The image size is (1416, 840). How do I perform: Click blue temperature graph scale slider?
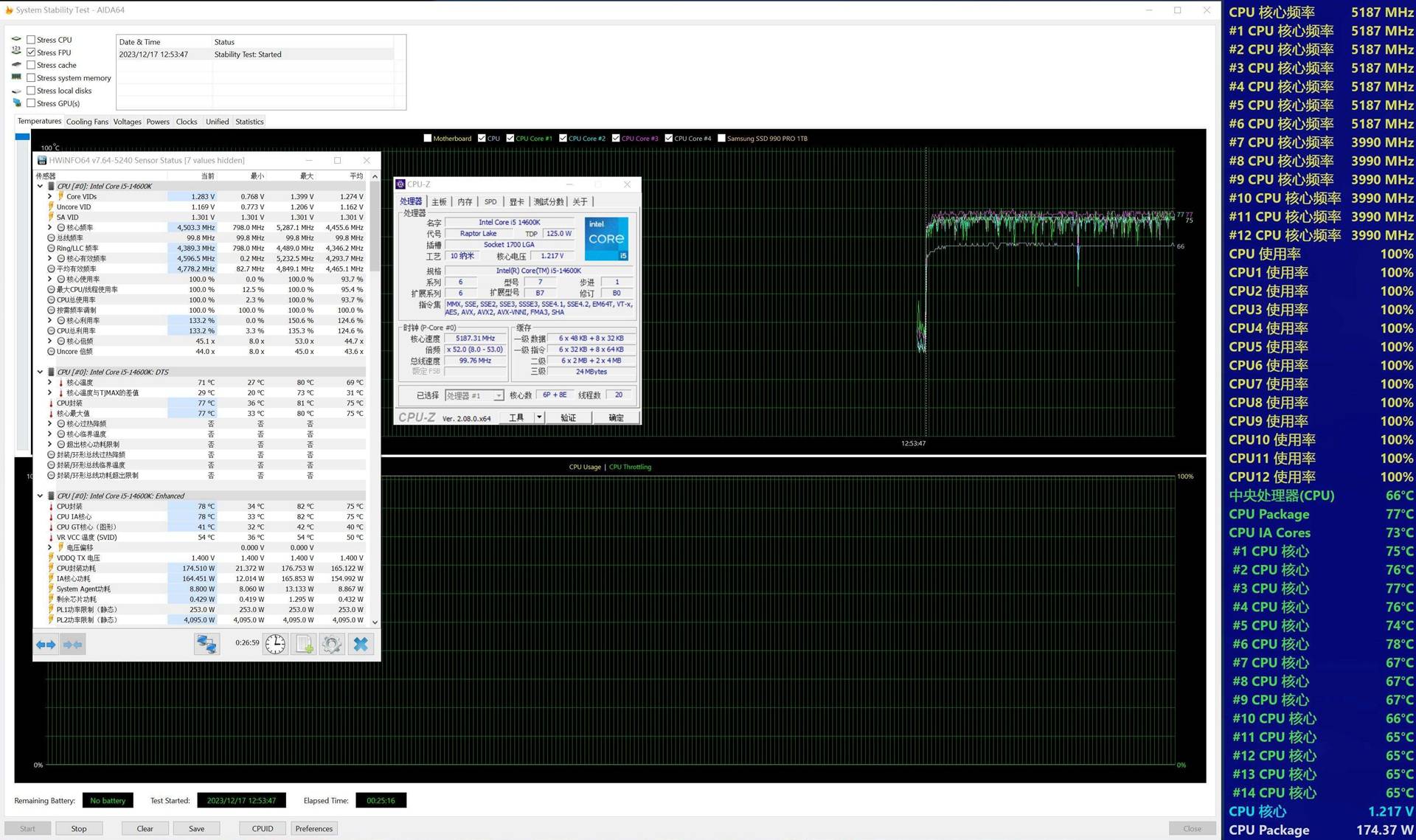[22, 136]
